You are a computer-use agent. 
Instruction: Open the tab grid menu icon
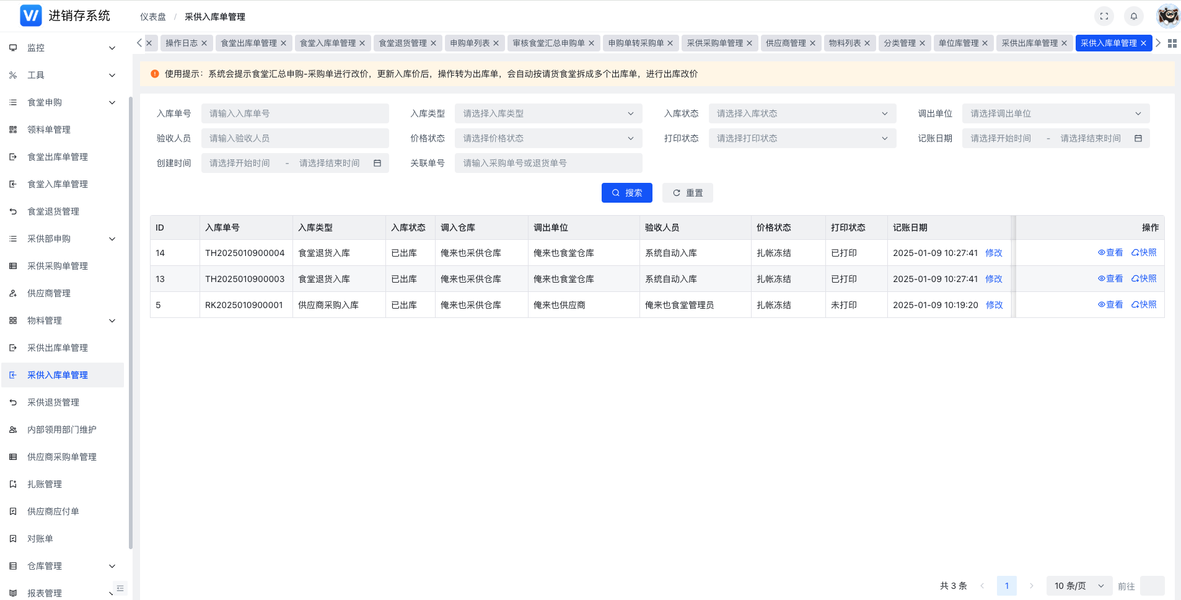point(1171,44)
